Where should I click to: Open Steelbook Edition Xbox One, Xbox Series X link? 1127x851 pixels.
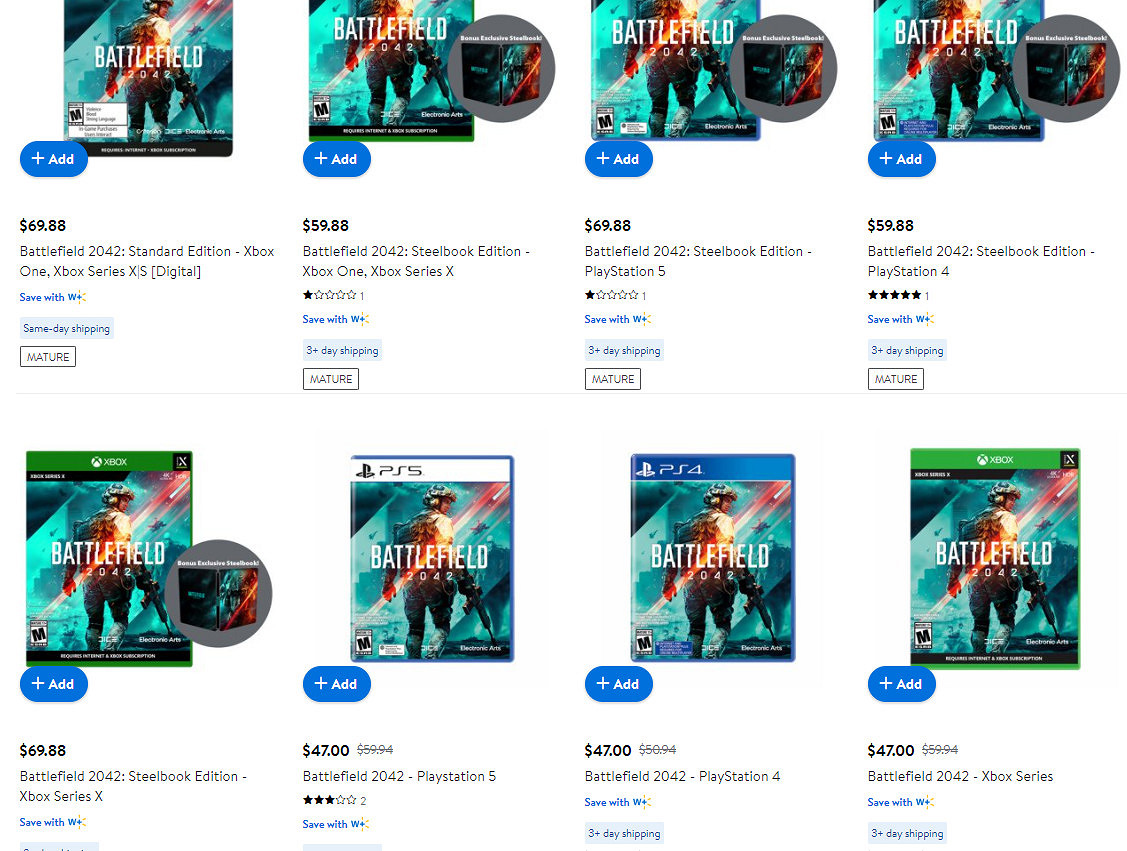(x=416, y=261)
